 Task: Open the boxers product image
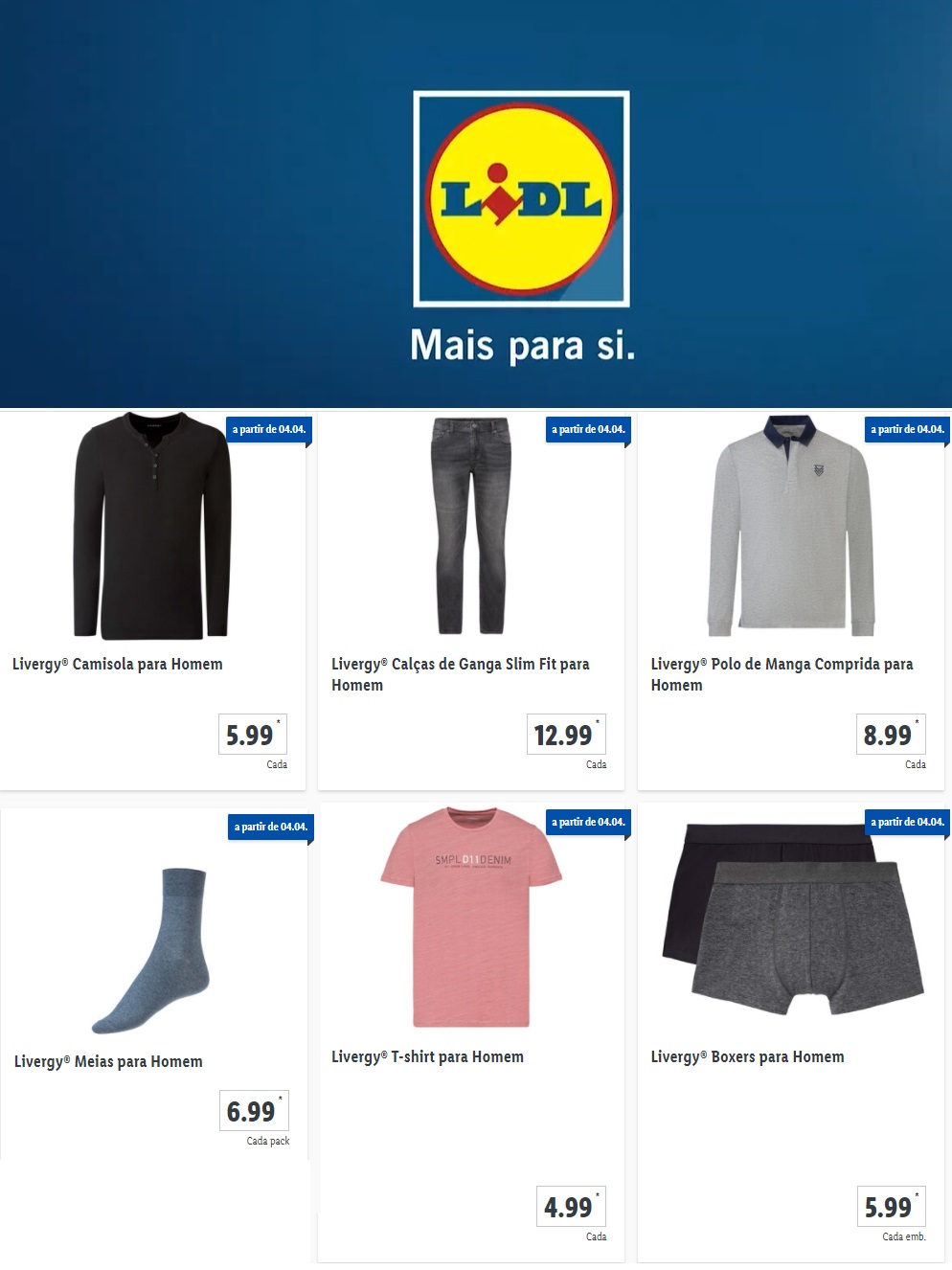tap(793, 918)
